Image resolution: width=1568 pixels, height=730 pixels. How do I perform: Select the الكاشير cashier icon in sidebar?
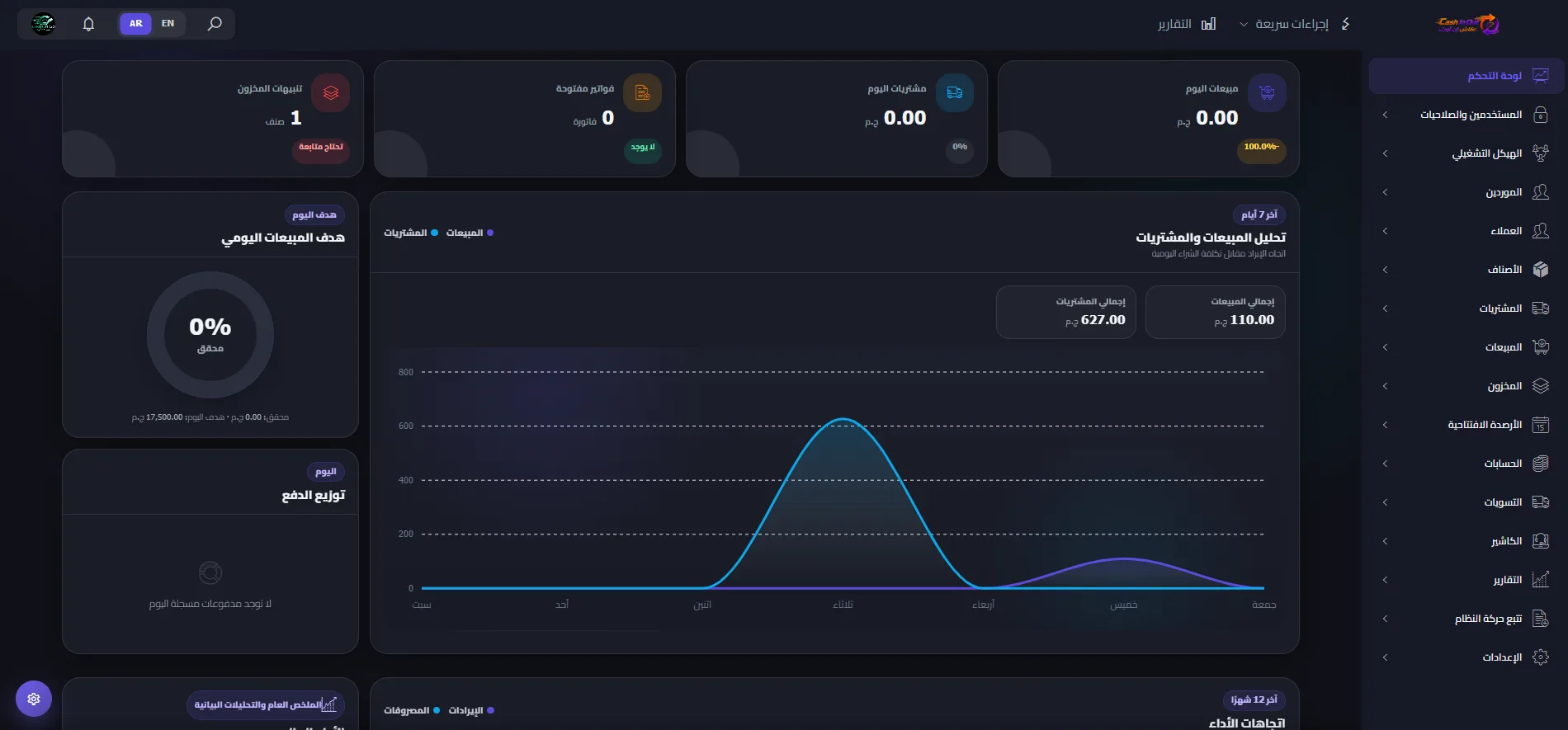tap(1540, 541)
